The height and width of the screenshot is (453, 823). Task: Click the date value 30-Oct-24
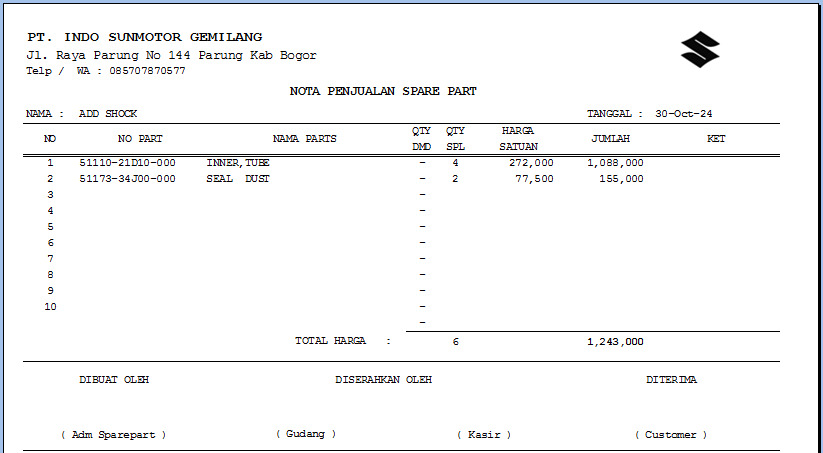(683, 114)
